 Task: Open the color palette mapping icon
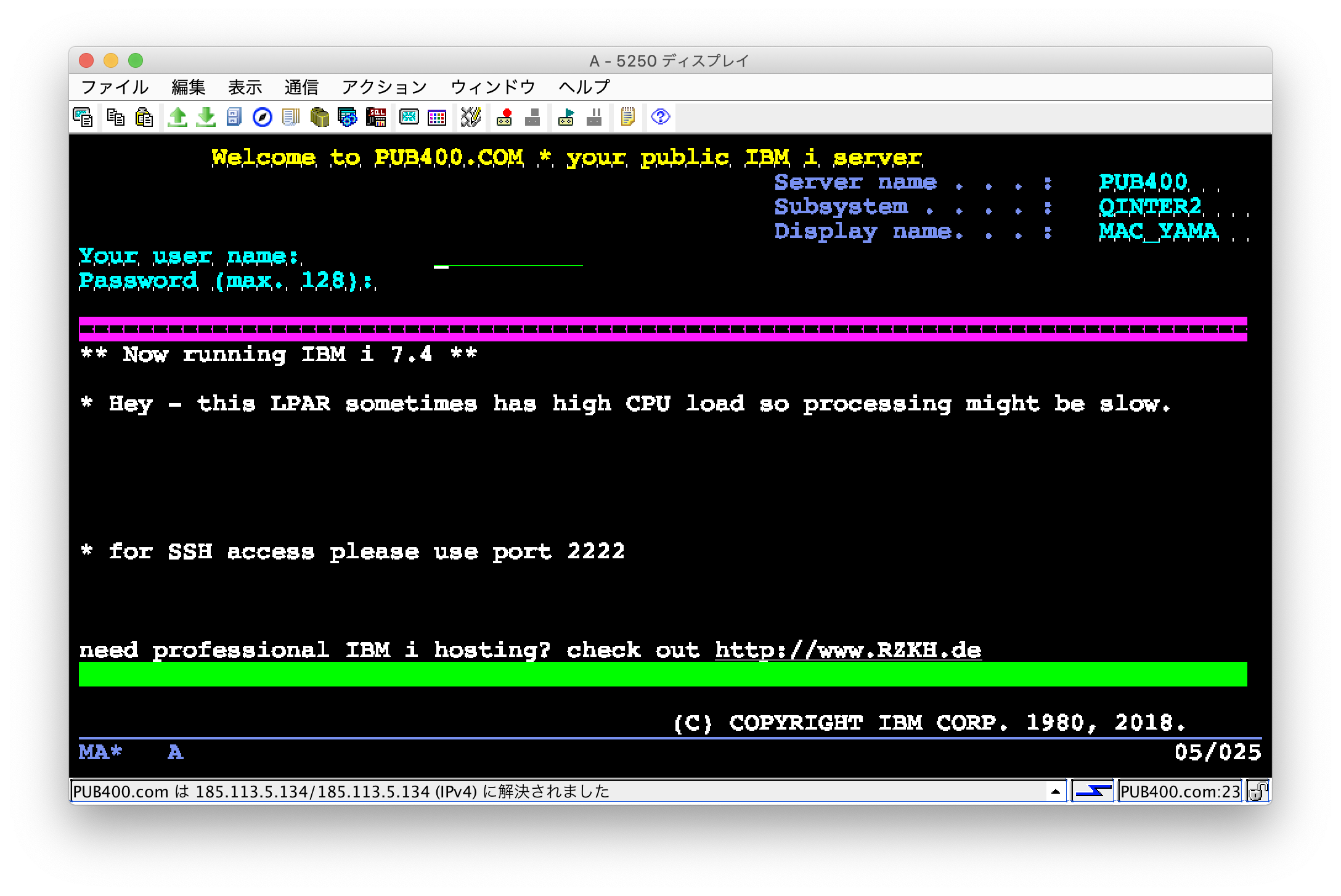point(437,117)
